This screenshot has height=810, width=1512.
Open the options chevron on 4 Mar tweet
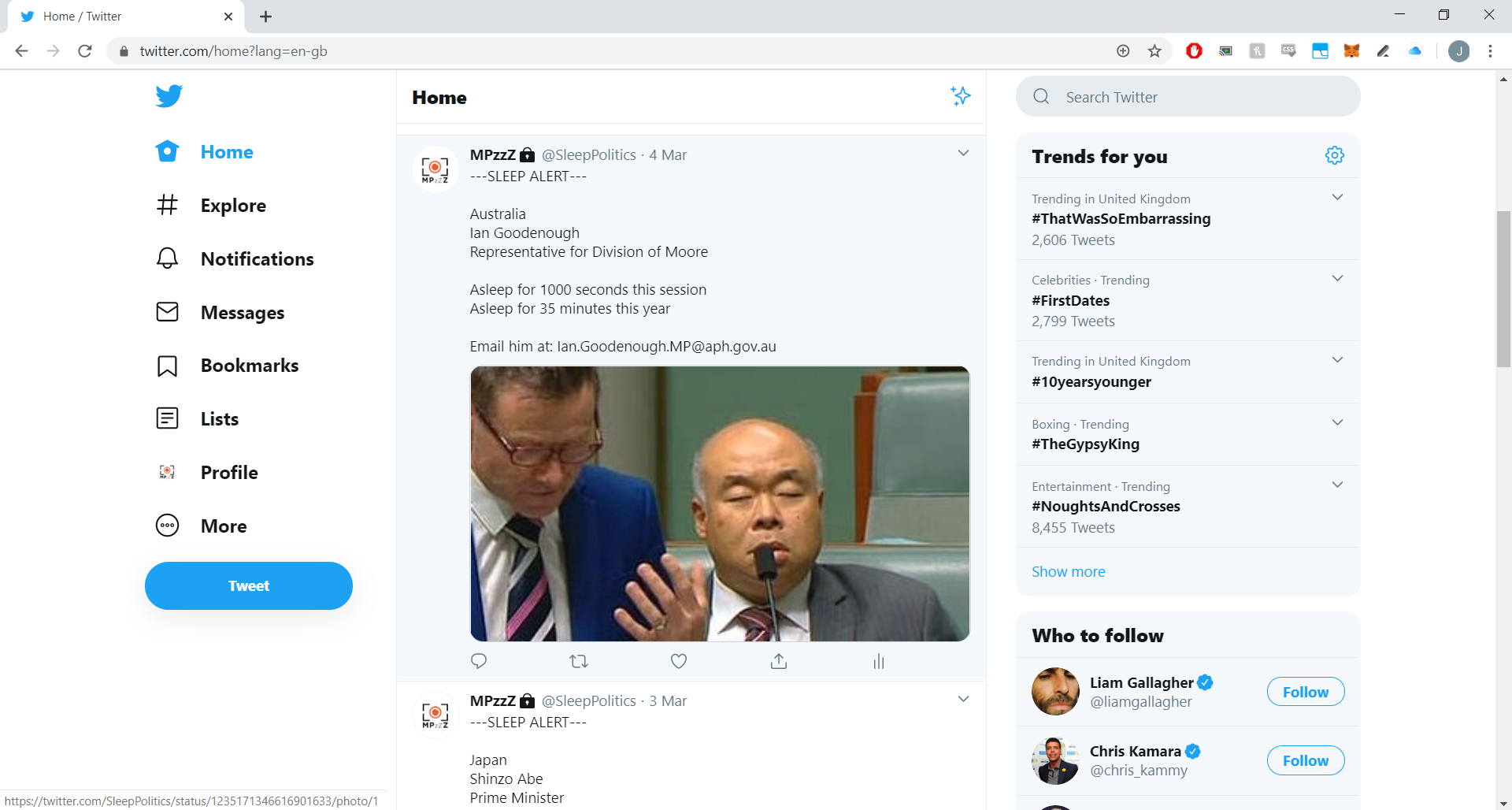pyautogui.click(x=963, y=153)
